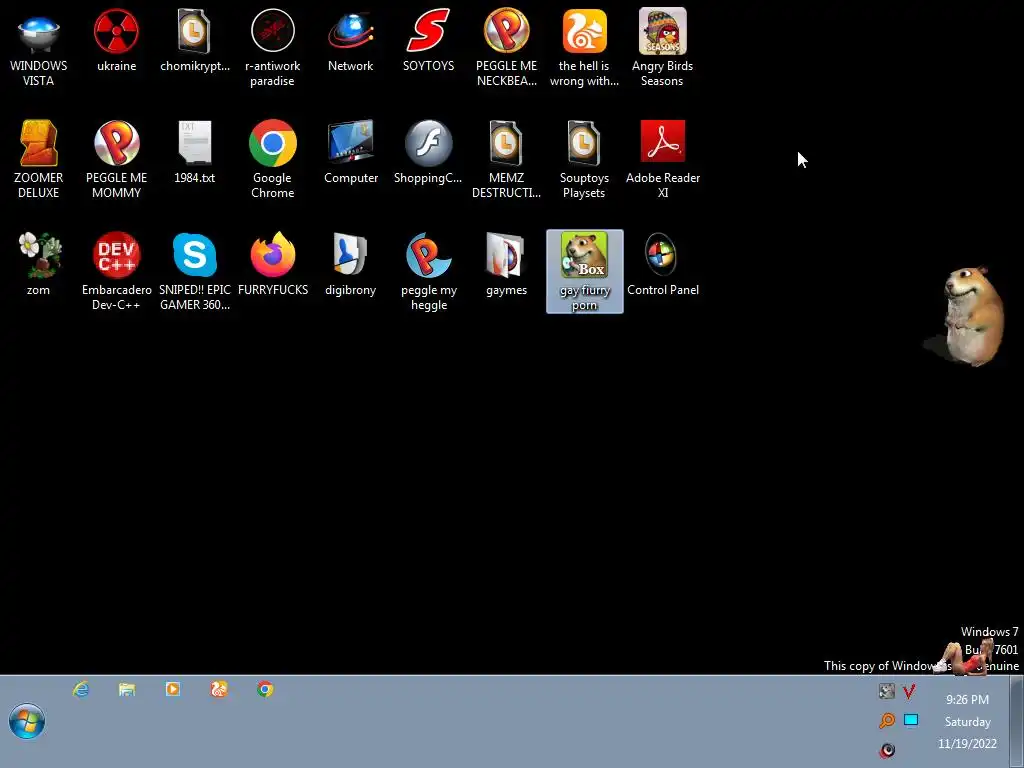The height and width of the screenshot is (768, 1024).
Task: Select the r-antiwork paradise shortcut
Action: point(272,48)
